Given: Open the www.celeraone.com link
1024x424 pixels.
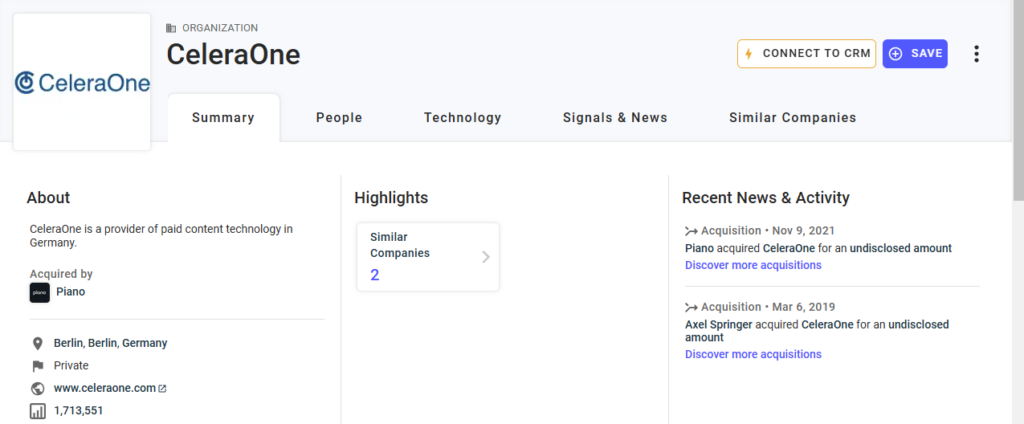Looking at the screenshot, I should [x=104, y=388].
